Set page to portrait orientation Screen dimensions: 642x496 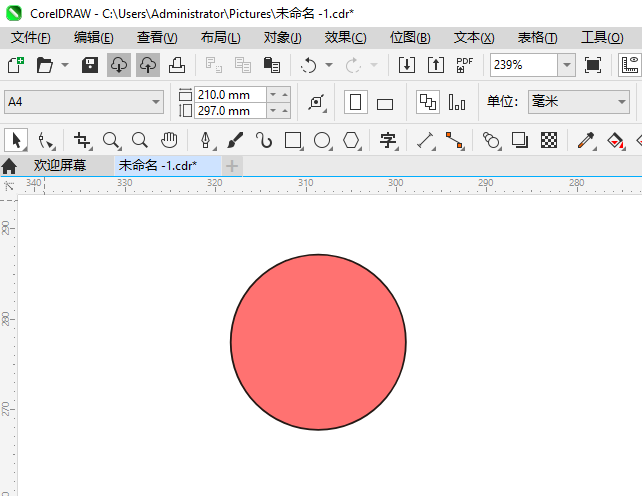tap(355, 102)
